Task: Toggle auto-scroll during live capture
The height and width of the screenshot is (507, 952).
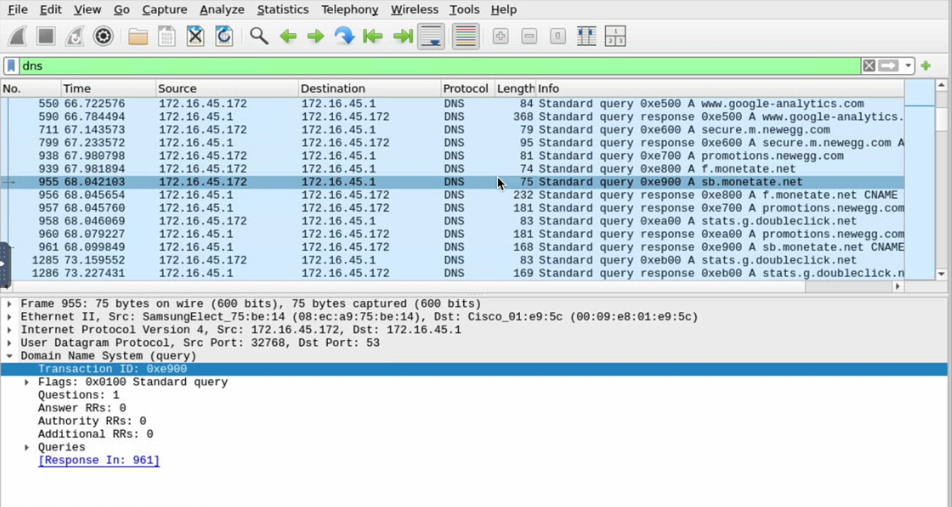Action: 432,37
